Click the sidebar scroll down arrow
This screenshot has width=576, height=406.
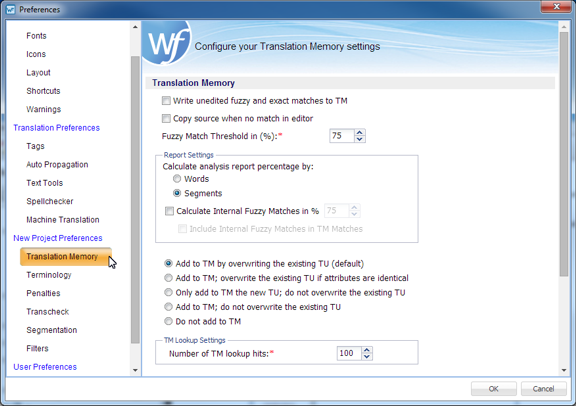(135, 370)
